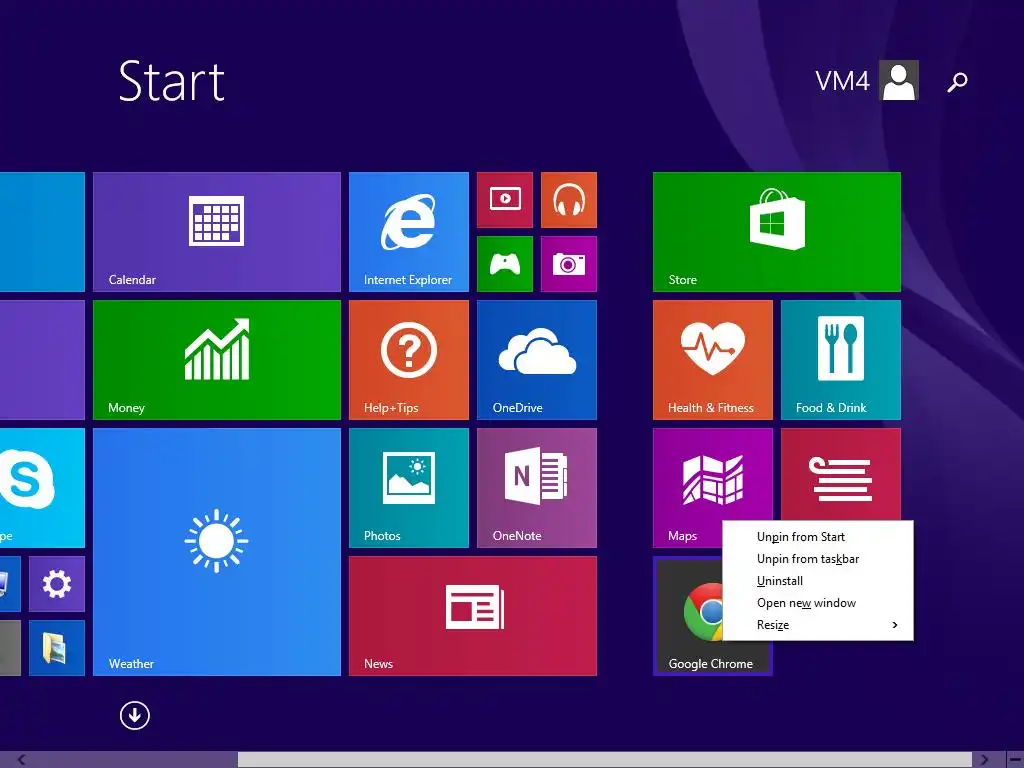The image size is (1024, 768).
Task: Open the Xbox Games controller tile
Action: (x=505, y=264)
